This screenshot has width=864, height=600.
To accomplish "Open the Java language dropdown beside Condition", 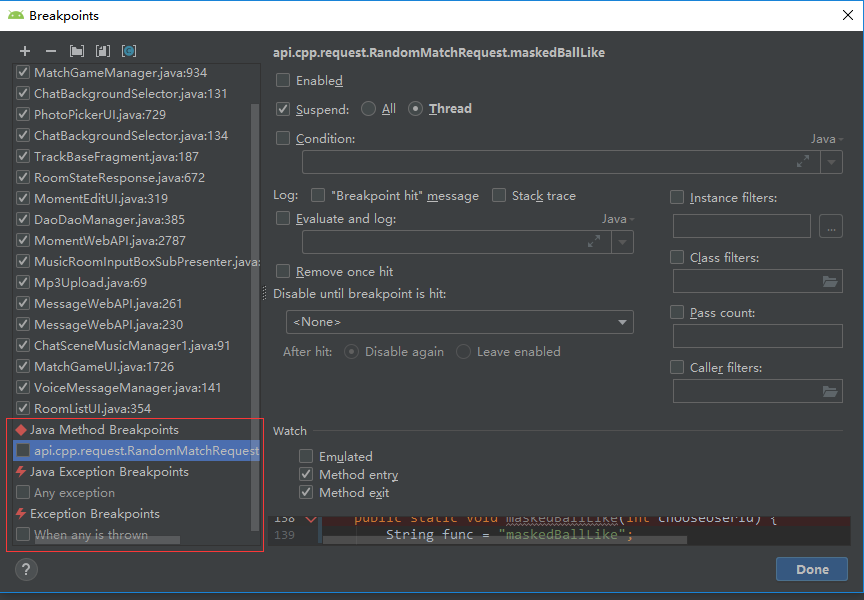I will coord(825,138).
